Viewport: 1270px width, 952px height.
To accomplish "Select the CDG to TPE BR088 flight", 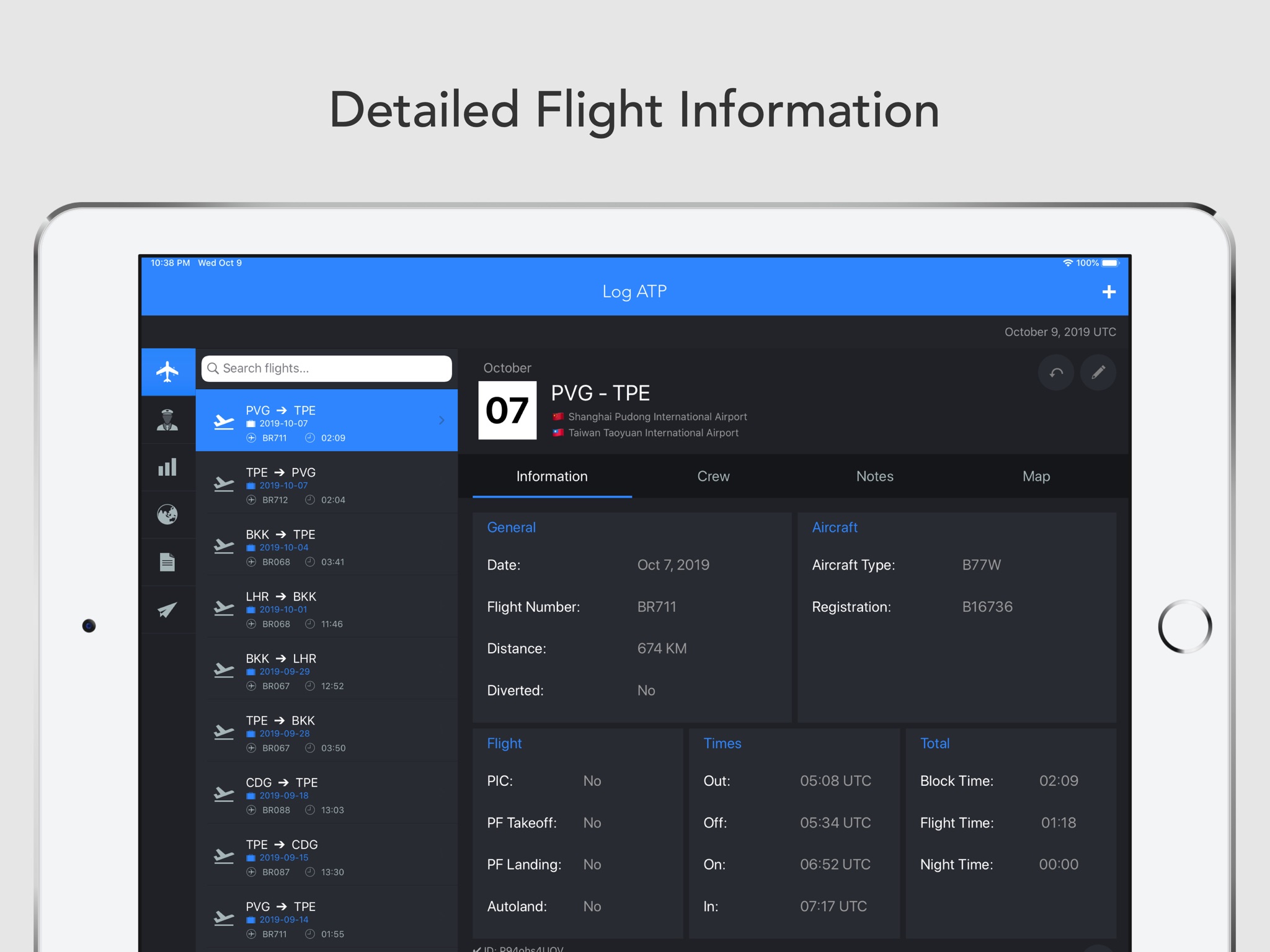I will tap(327, 795).
